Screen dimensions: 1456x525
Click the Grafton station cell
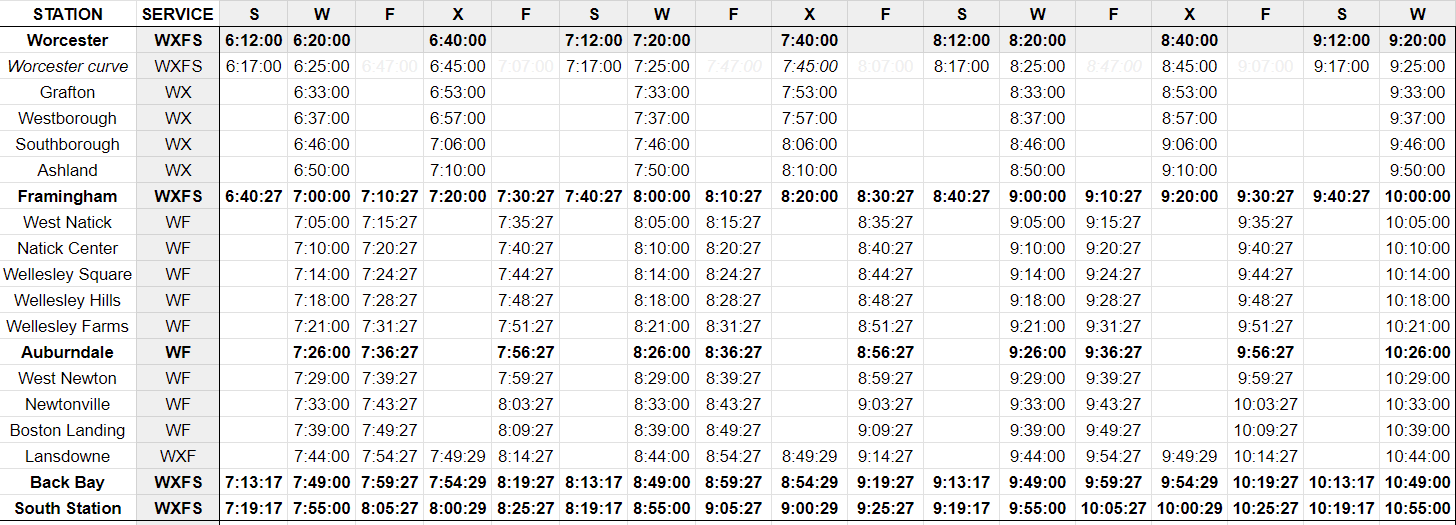[68, 92]
